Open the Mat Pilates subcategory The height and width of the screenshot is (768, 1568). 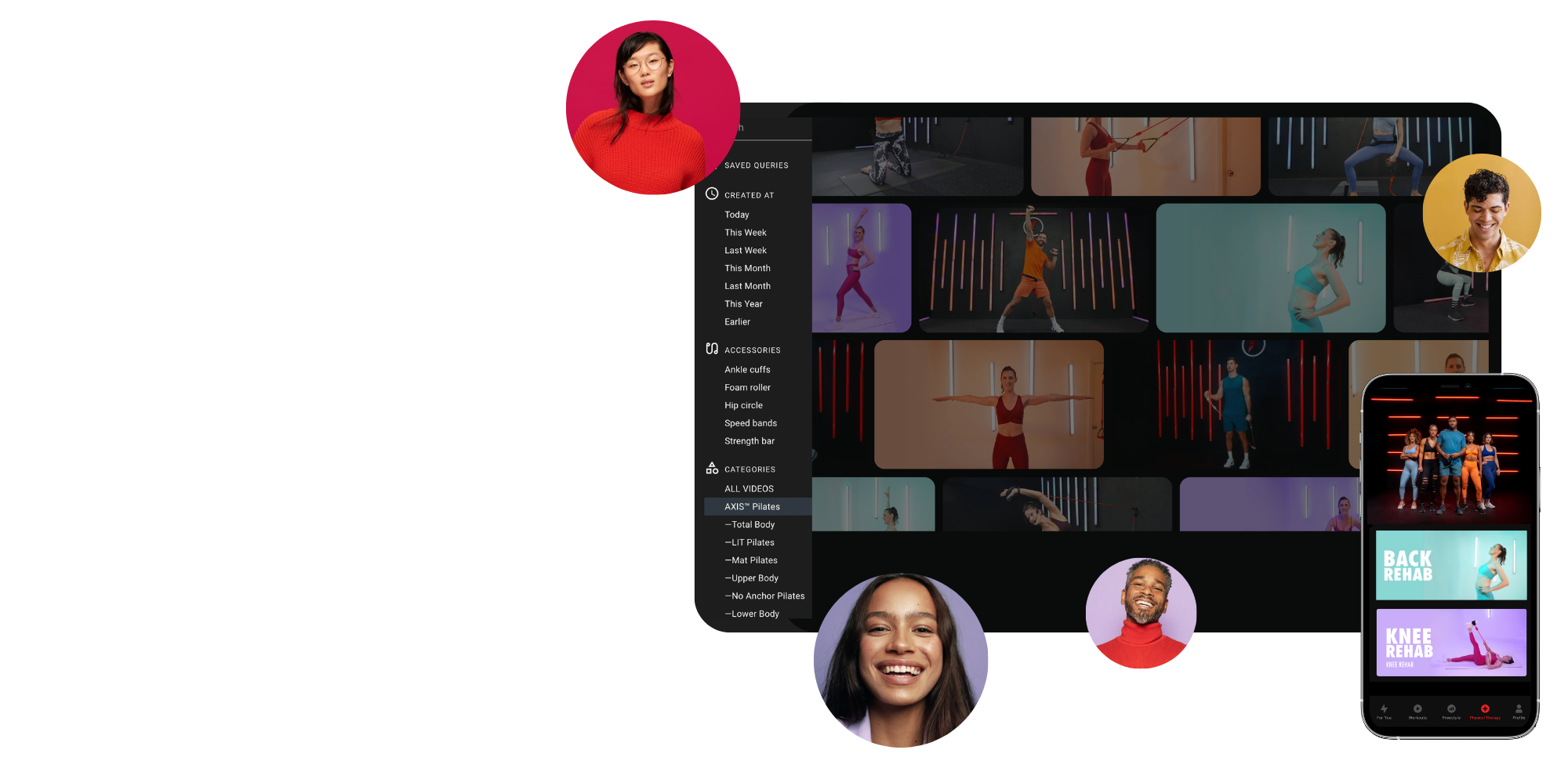coord(753,560)
